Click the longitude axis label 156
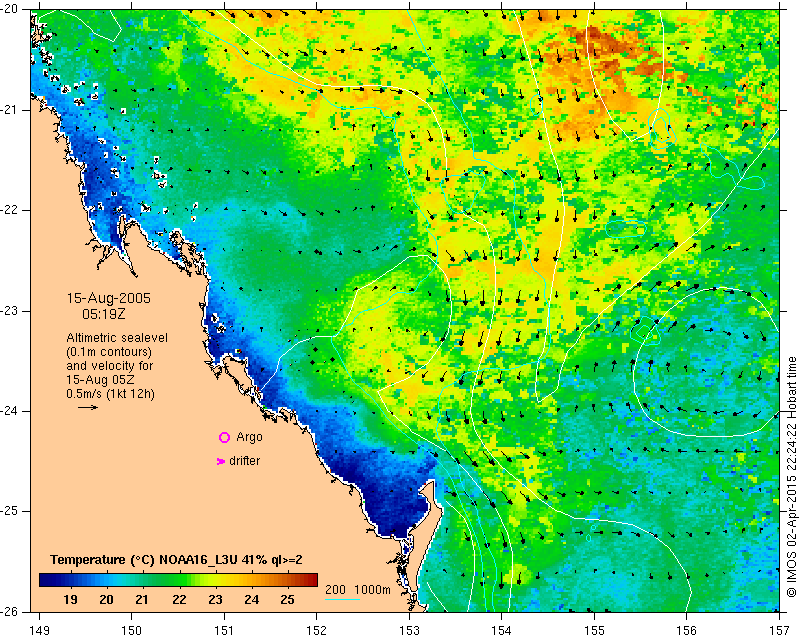The width and height of the screenshot is (800, 640). coord(687,631)
